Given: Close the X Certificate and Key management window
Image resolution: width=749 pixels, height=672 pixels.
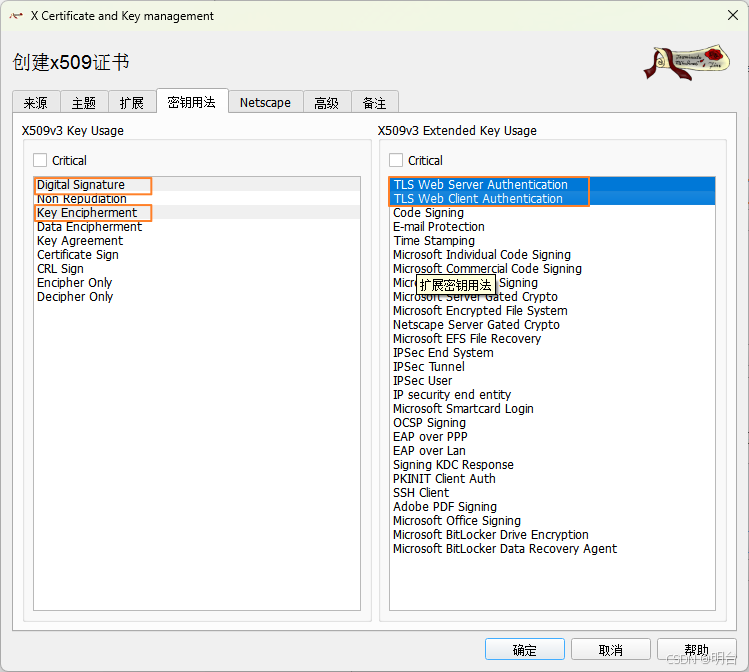Looking at the screenshot, I should 733,15.
